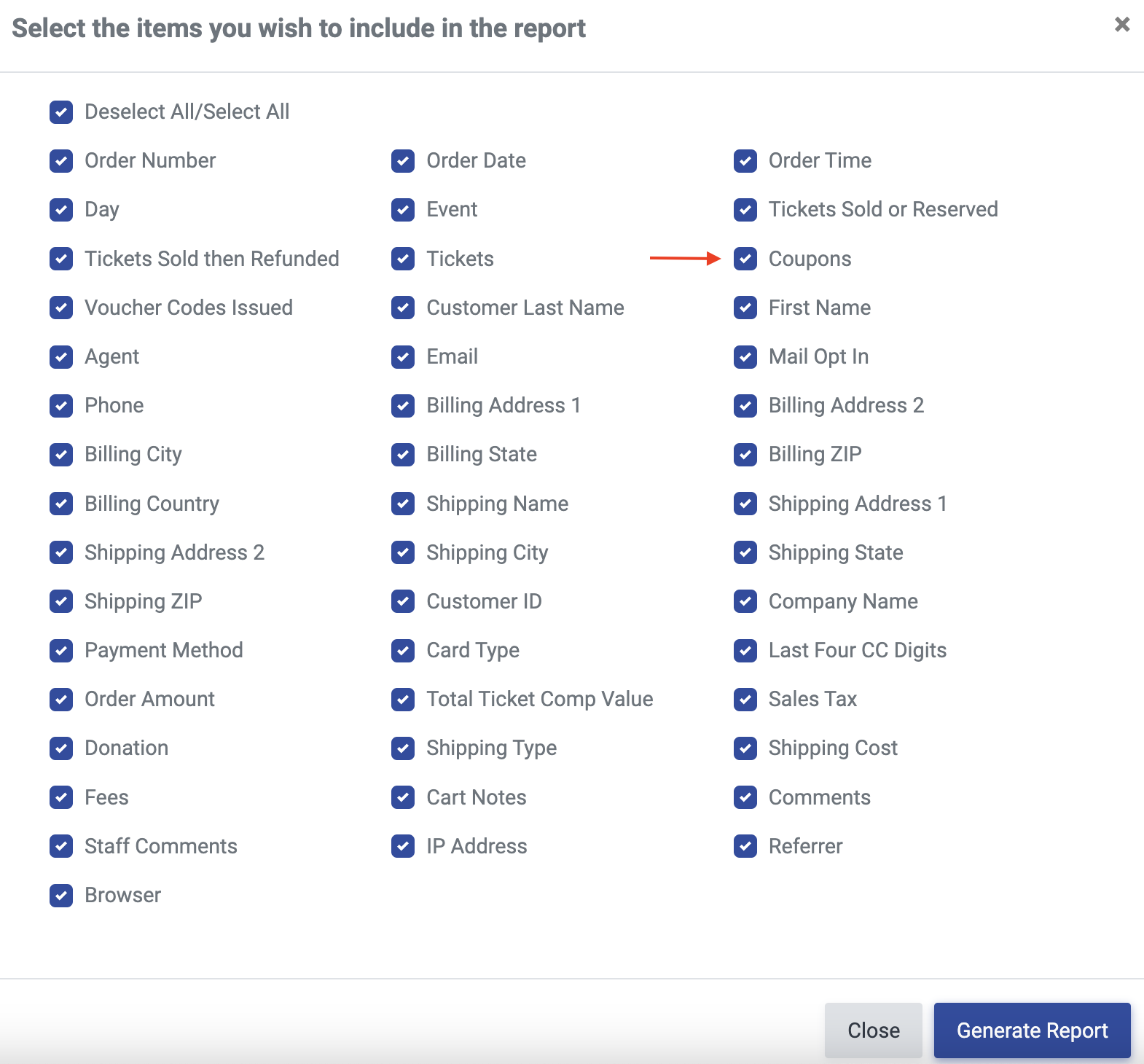Screen dimensions: 1144x1064
Task: Toggle the Event checkbox
Action: coord(403,210)
